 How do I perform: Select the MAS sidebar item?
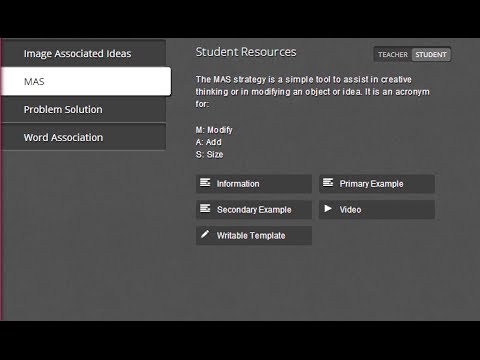click(86, 81)
